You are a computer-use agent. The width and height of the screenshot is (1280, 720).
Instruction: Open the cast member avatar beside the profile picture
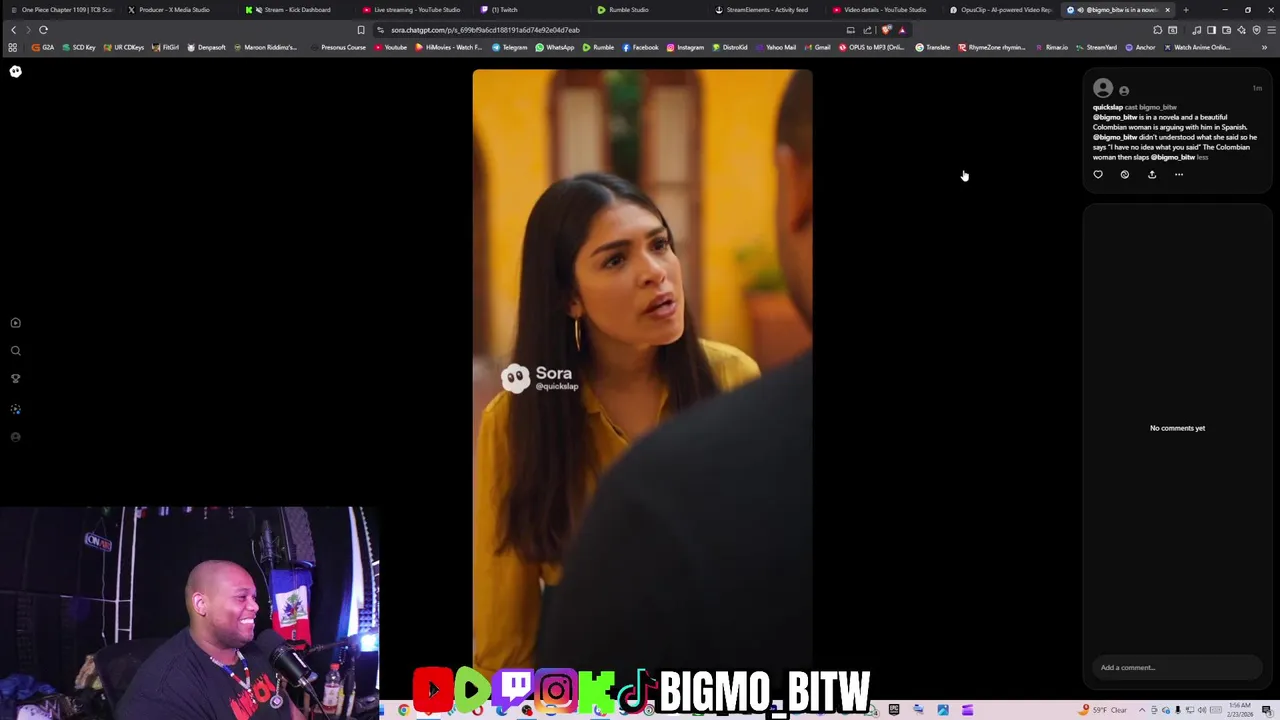(1124, 91)
